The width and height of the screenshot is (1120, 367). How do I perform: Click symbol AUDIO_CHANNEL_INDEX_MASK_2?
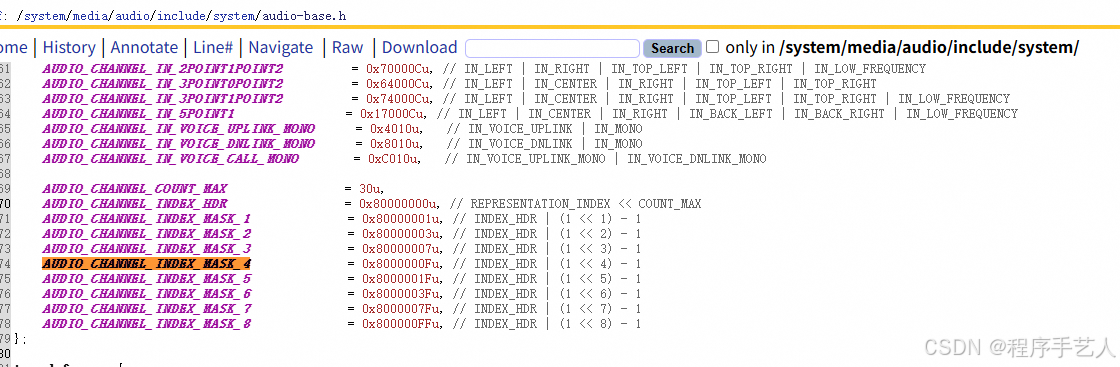(x=146, y=234)
